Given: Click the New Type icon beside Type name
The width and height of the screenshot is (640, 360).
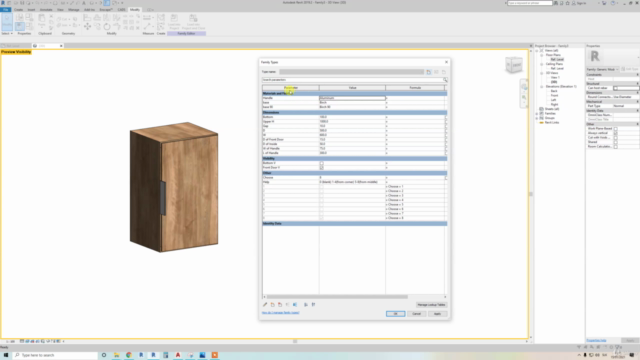Looking at the screenshot, I should (x=429, y=72).
